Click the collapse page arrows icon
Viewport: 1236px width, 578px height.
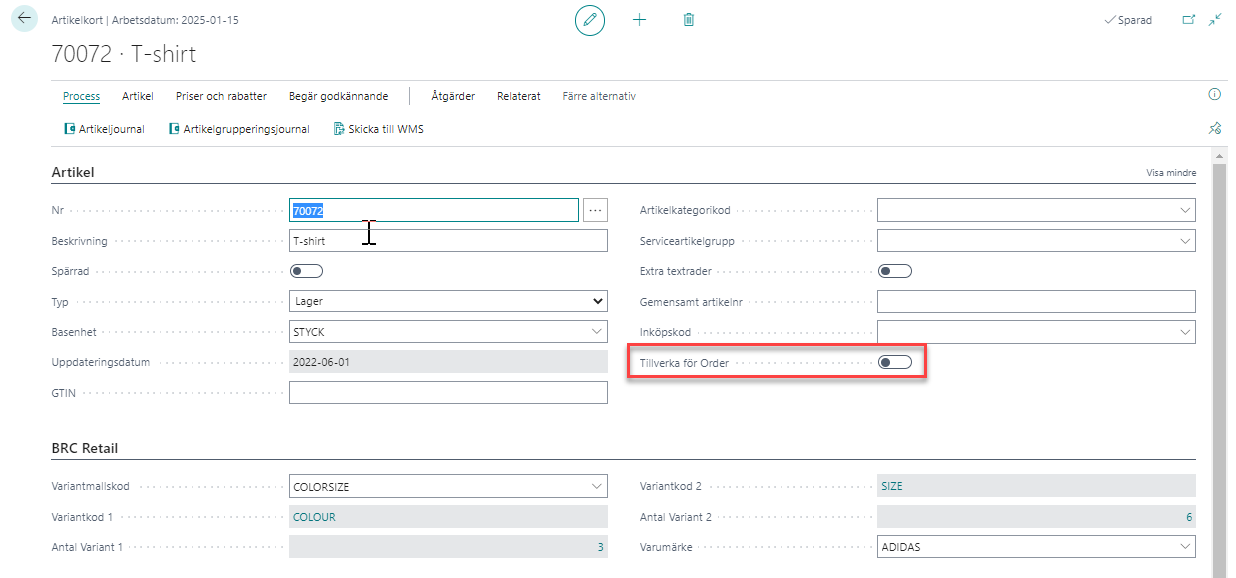click(x=1215, y=20)
